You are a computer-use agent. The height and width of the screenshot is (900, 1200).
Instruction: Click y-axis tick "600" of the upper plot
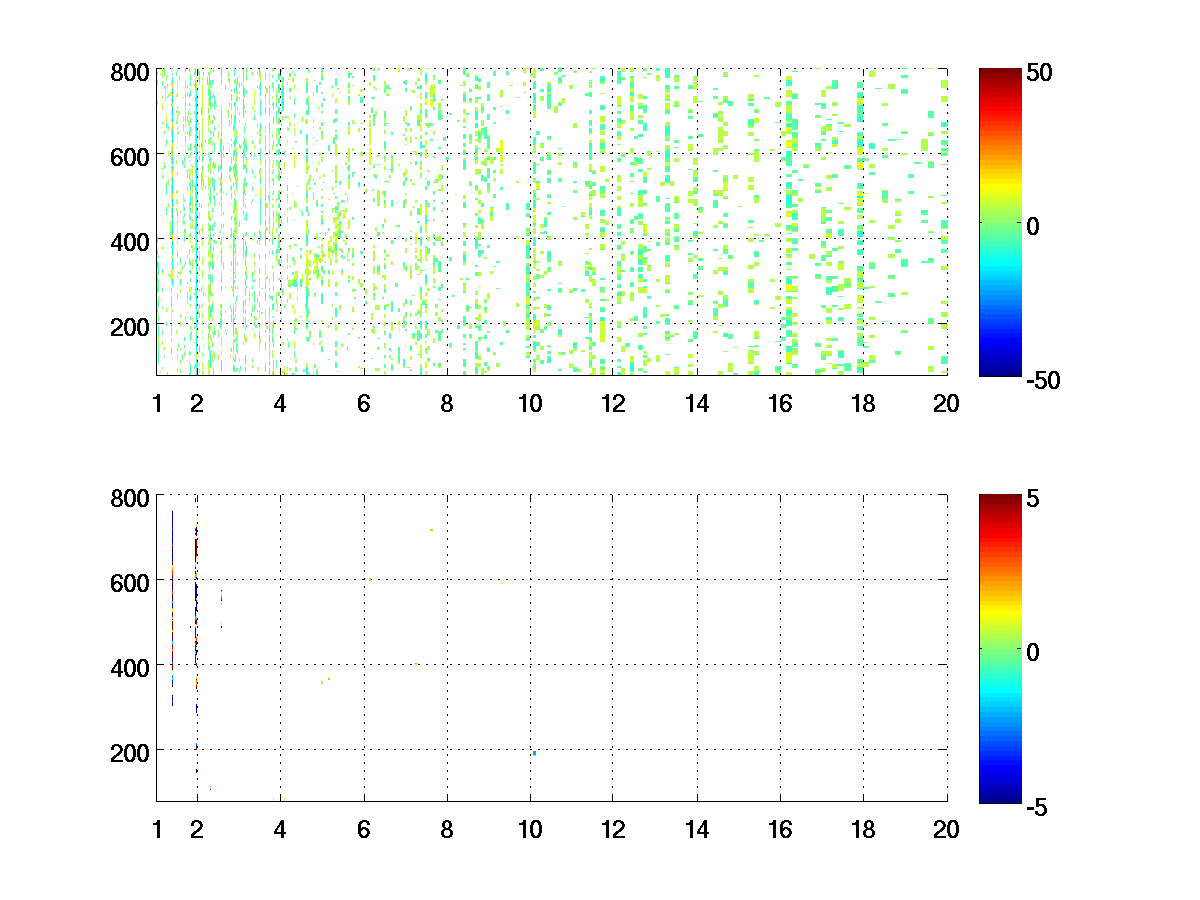[130, 156]
